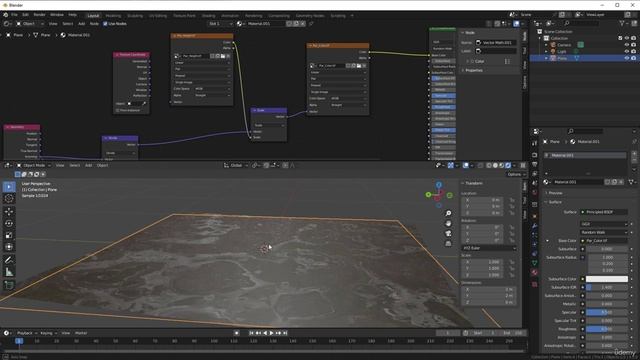Click the pin icon in node editor header
This screenshot has height=360, width=640.
(311, 24)
